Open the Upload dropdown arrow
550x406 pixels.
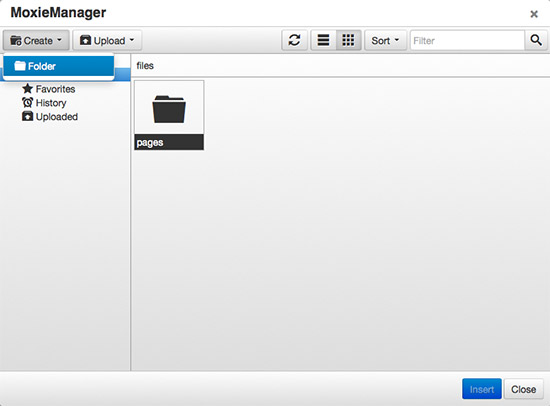coord(132,40)
